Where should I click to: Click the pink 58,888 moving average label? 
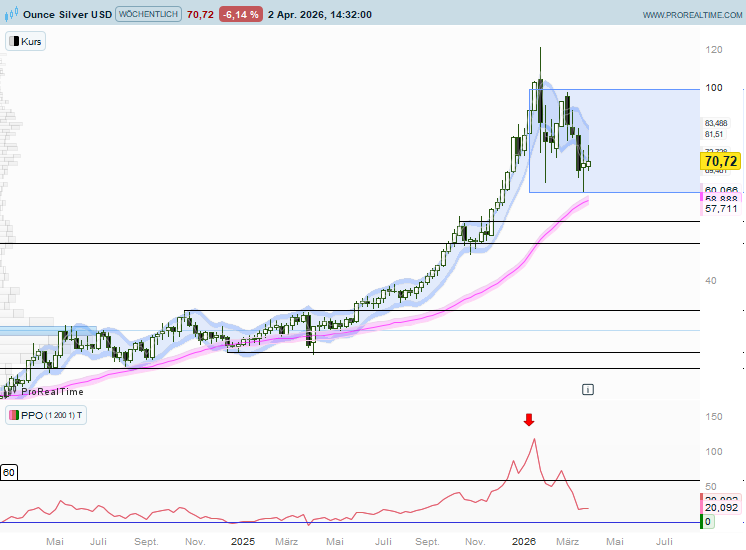tap(720, 200)
